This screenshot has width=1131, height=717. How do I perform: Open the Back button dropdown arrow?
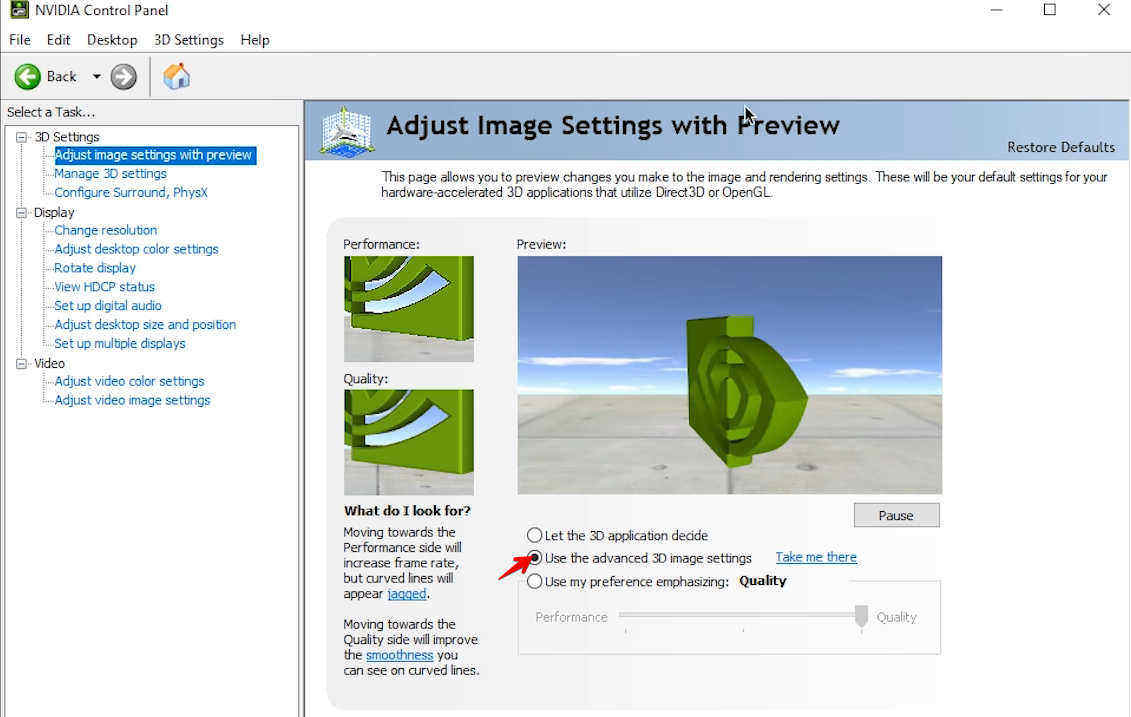[97, 76]
